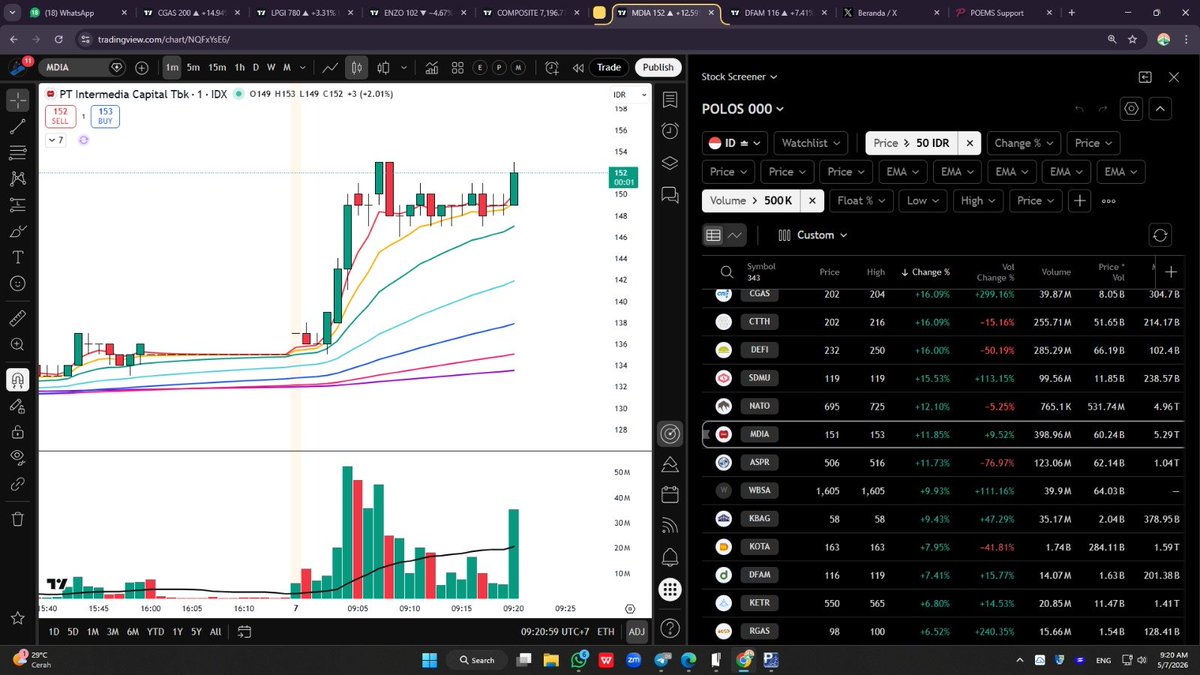Expand the POLOS 000 screen name menu

point(743,109)
